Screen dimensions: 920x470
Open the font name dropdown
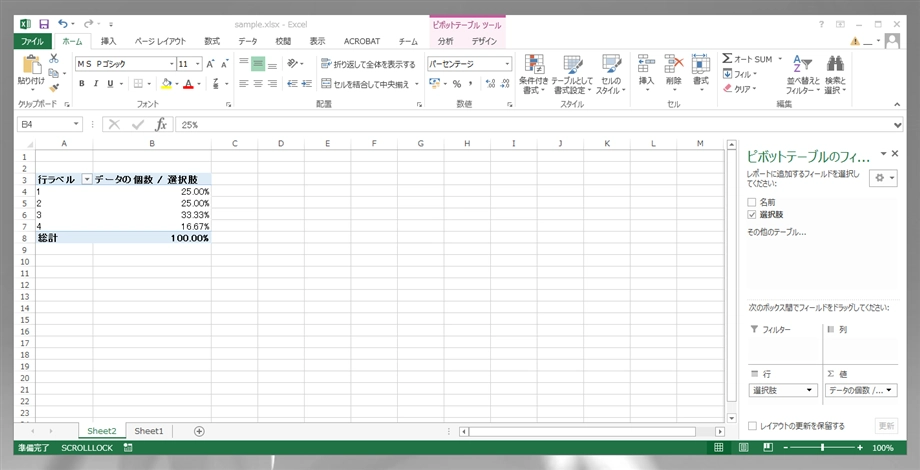[x=172, y=64]
